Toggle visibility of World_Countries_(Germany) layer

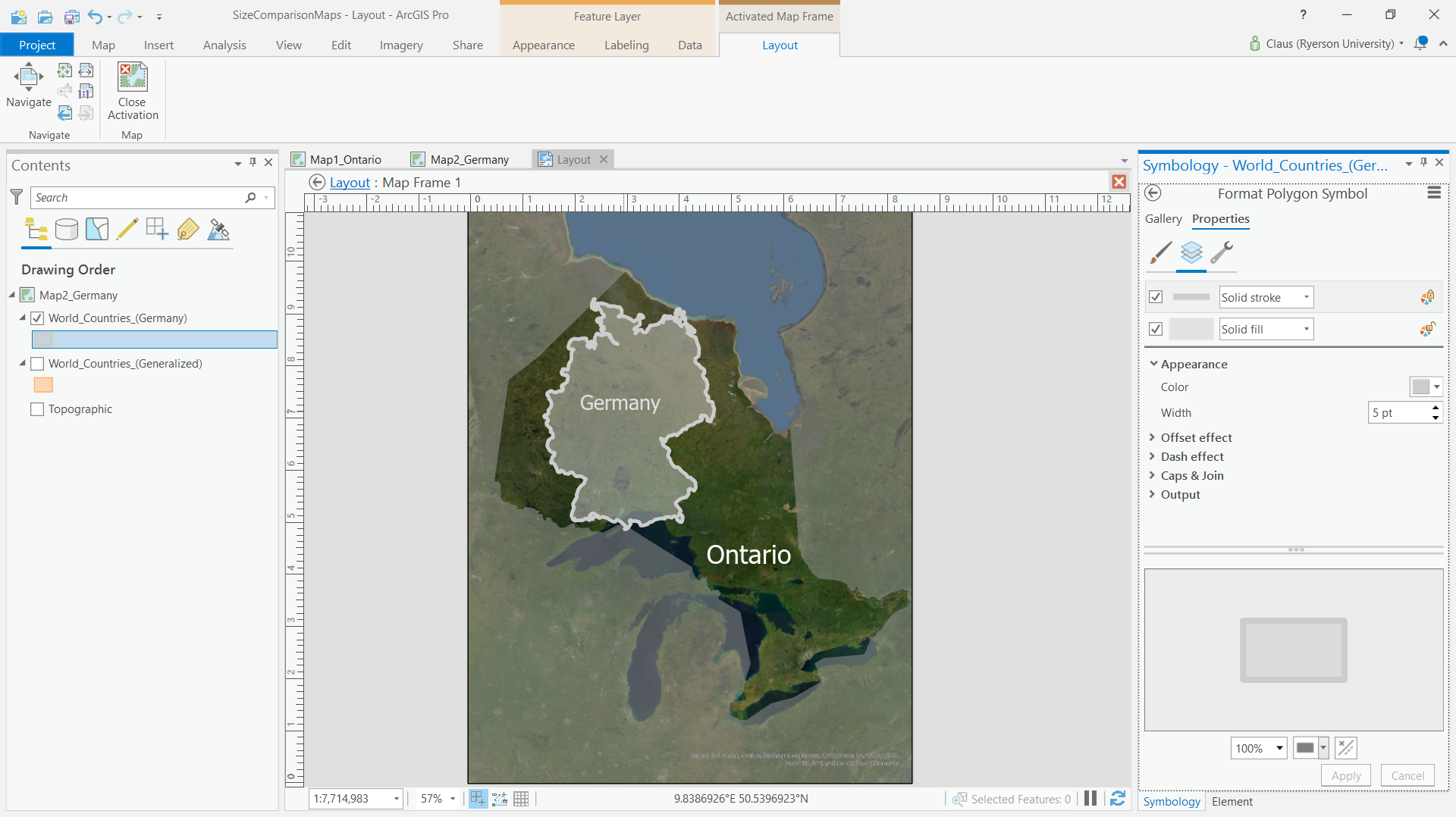coord(36,318)
